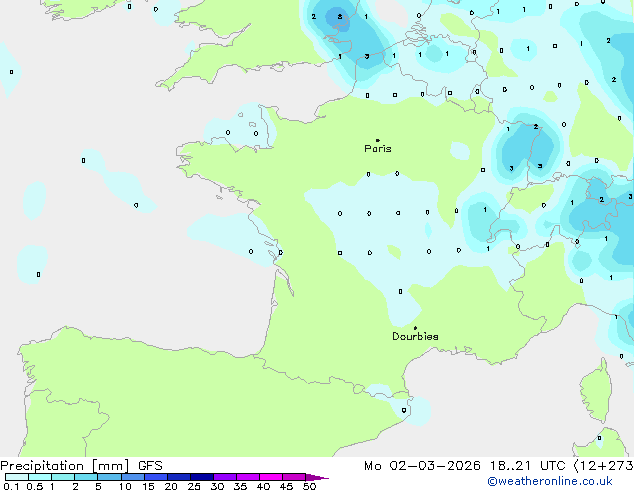Click the legend value '40'
Screen dimensions: 634x490
(x=263, y=486)
